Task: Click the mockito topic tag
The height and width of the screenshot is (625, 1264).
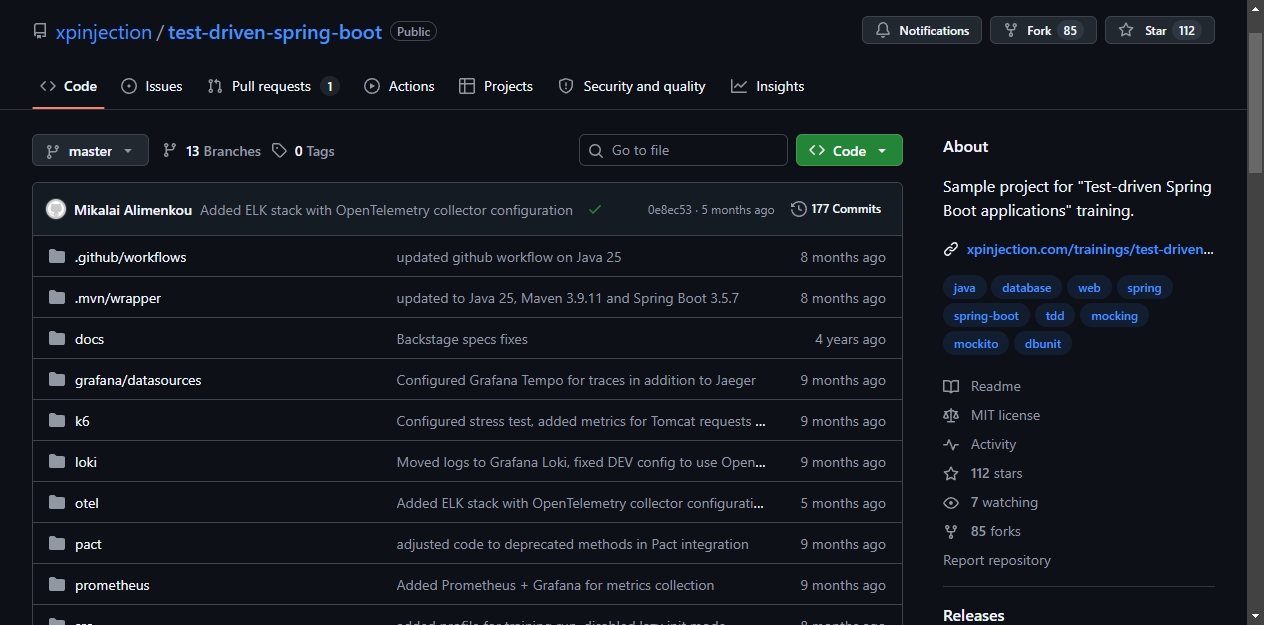Action: 976,344
